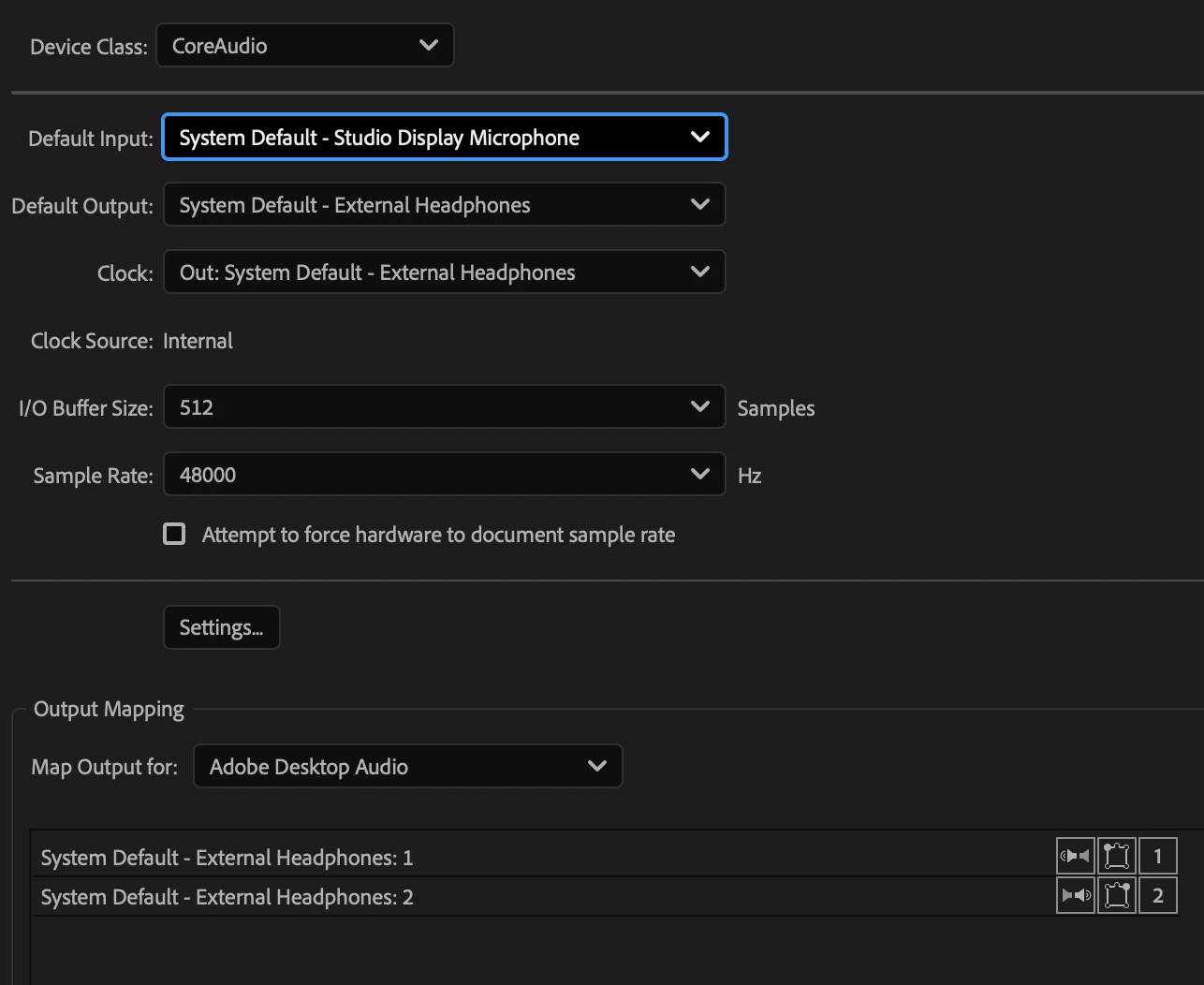Click the Default Input dropdown chevron arrow
The image size is (1204, 985).
699,138
